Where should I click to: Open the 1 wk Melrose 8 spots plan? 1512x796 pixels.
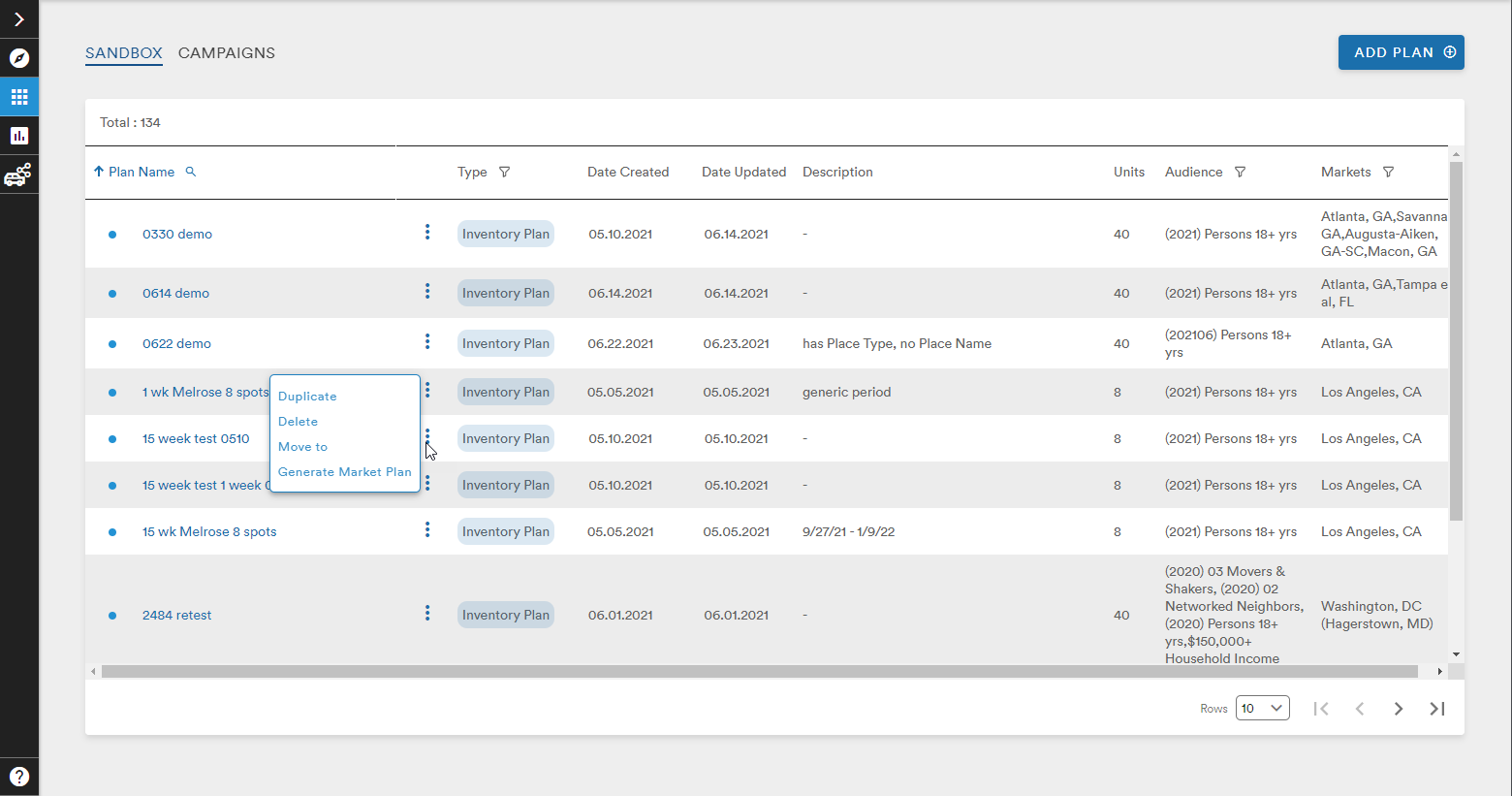click(205, 392)
